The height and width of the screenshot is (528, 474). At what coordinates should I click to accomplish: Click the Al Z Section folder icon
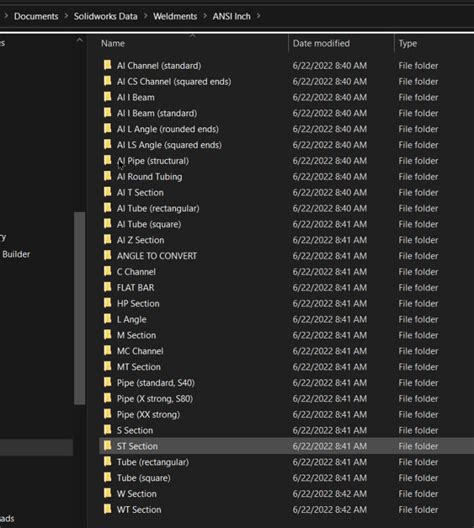pos(107,239)
